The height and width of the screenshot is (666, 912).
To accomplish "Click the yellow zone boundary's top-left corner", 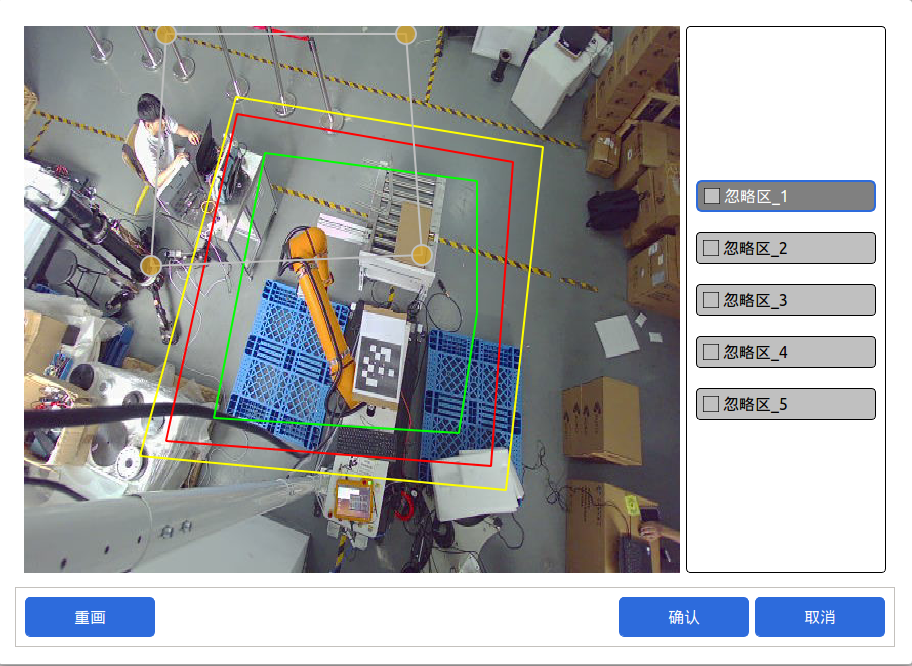I will 236,98.
